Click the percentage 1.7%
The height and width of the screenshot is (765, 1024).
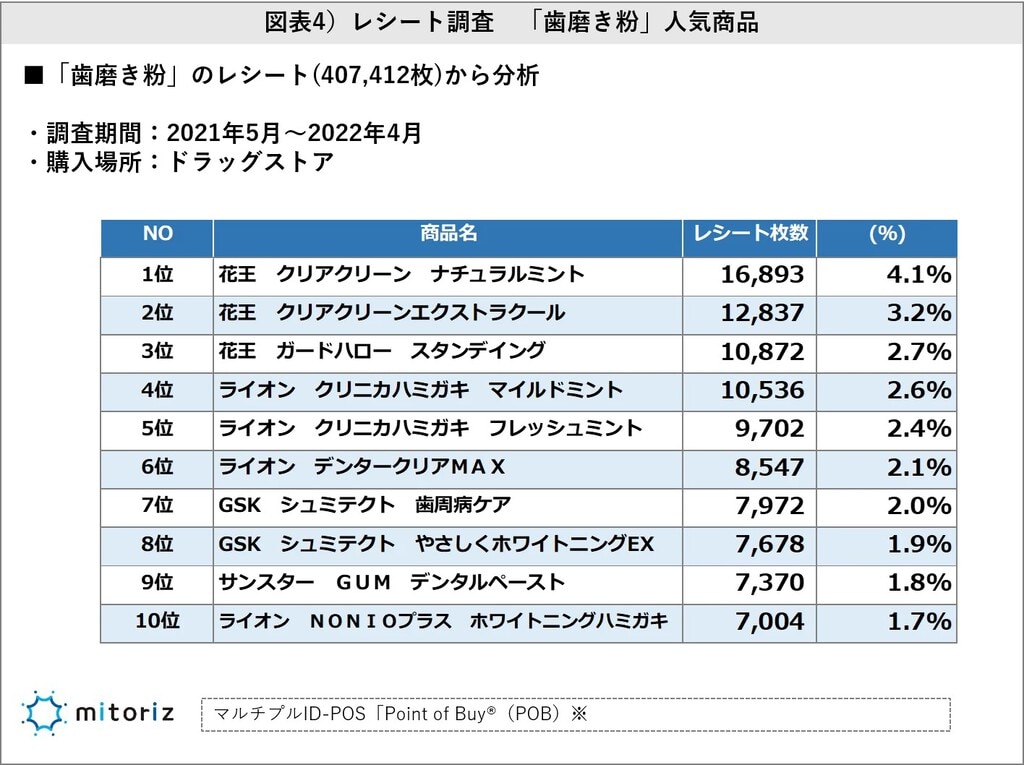pos(919,621)
